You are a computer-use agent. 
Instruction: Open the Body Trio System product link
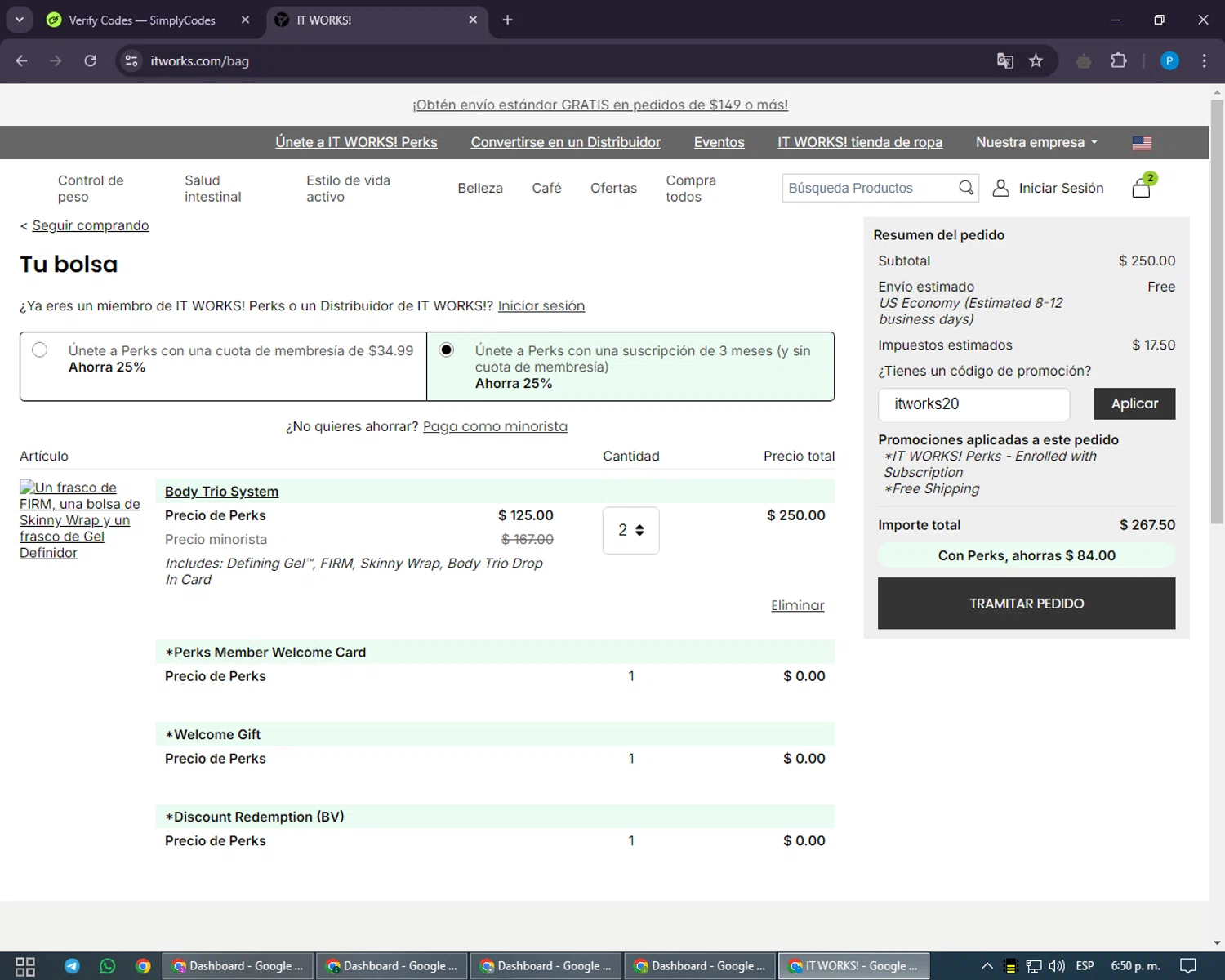pos(221,492)
